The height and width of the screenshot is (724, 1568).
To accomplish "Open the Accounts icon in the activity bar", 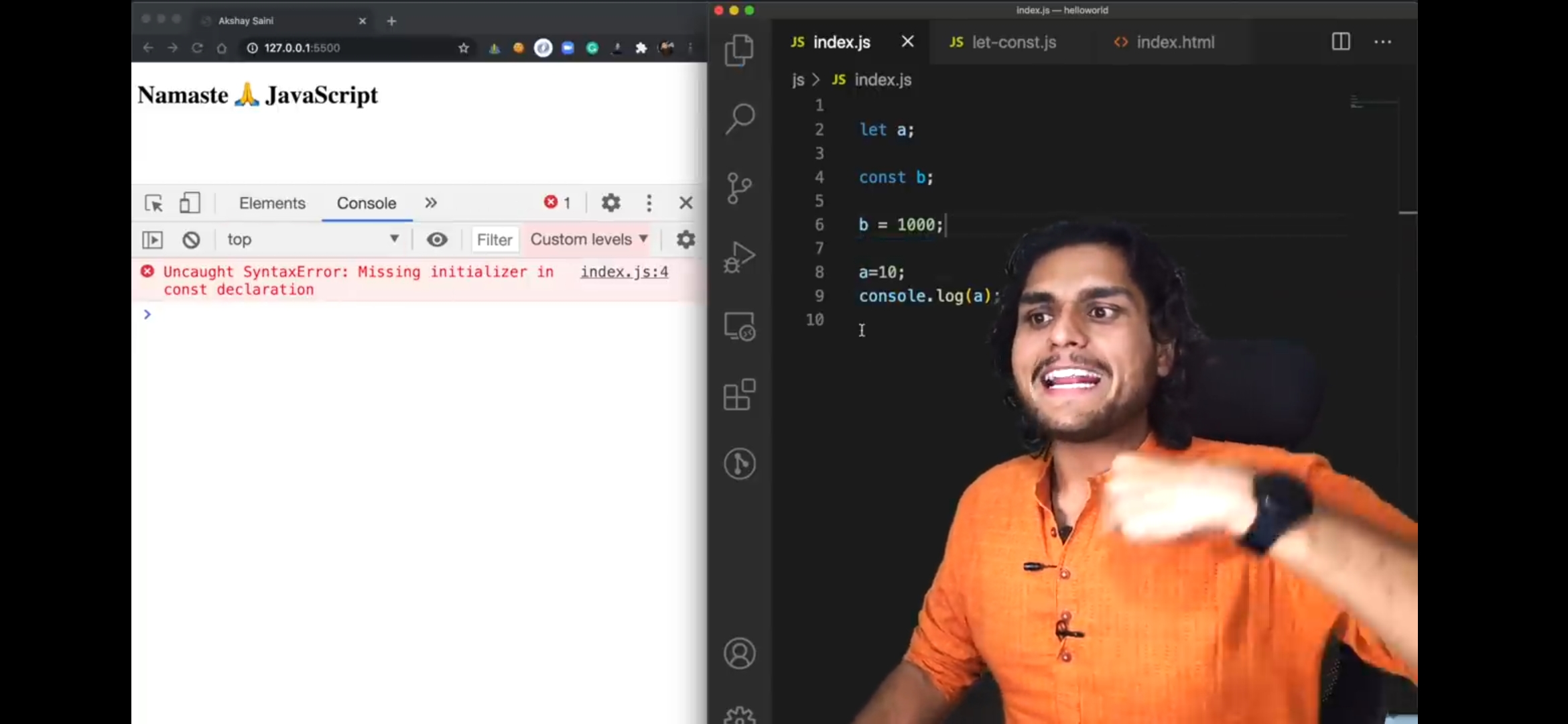I will 739,654.
